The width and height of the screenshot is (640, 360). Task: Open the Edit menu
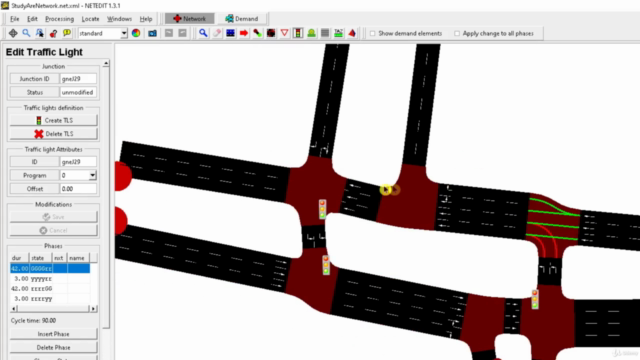[32, 19]
